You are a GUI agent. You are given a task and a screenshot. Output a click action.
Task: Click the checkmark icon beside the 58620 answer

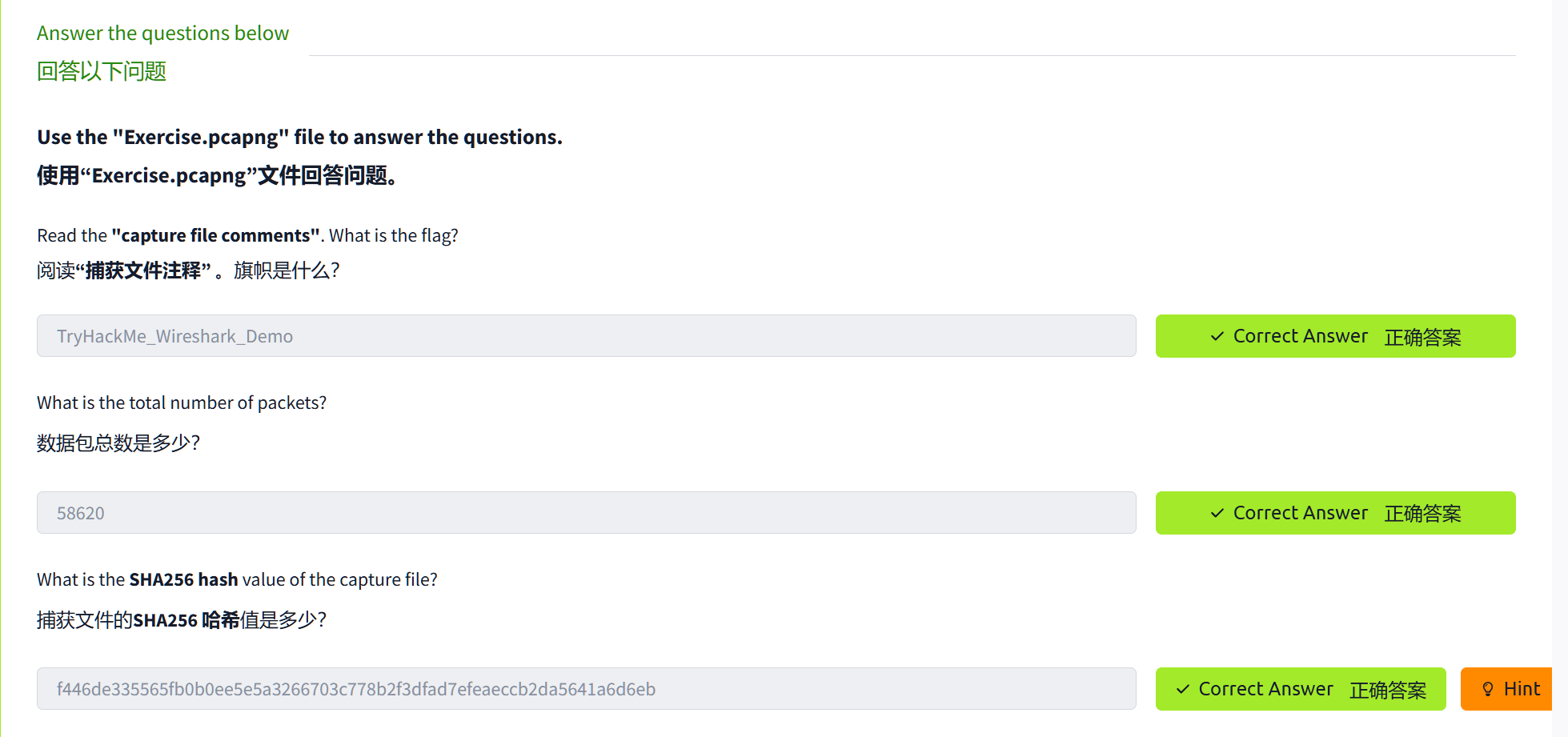(1217, 514)
